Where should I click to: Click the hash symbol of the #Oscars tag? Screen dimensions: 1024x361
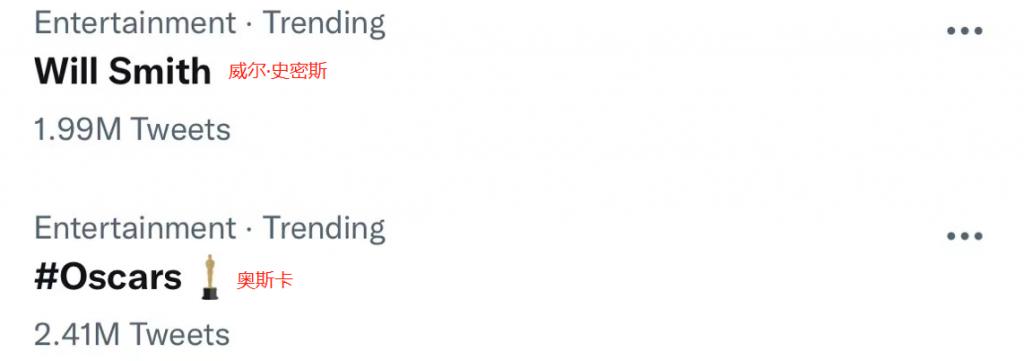(46, 277)
